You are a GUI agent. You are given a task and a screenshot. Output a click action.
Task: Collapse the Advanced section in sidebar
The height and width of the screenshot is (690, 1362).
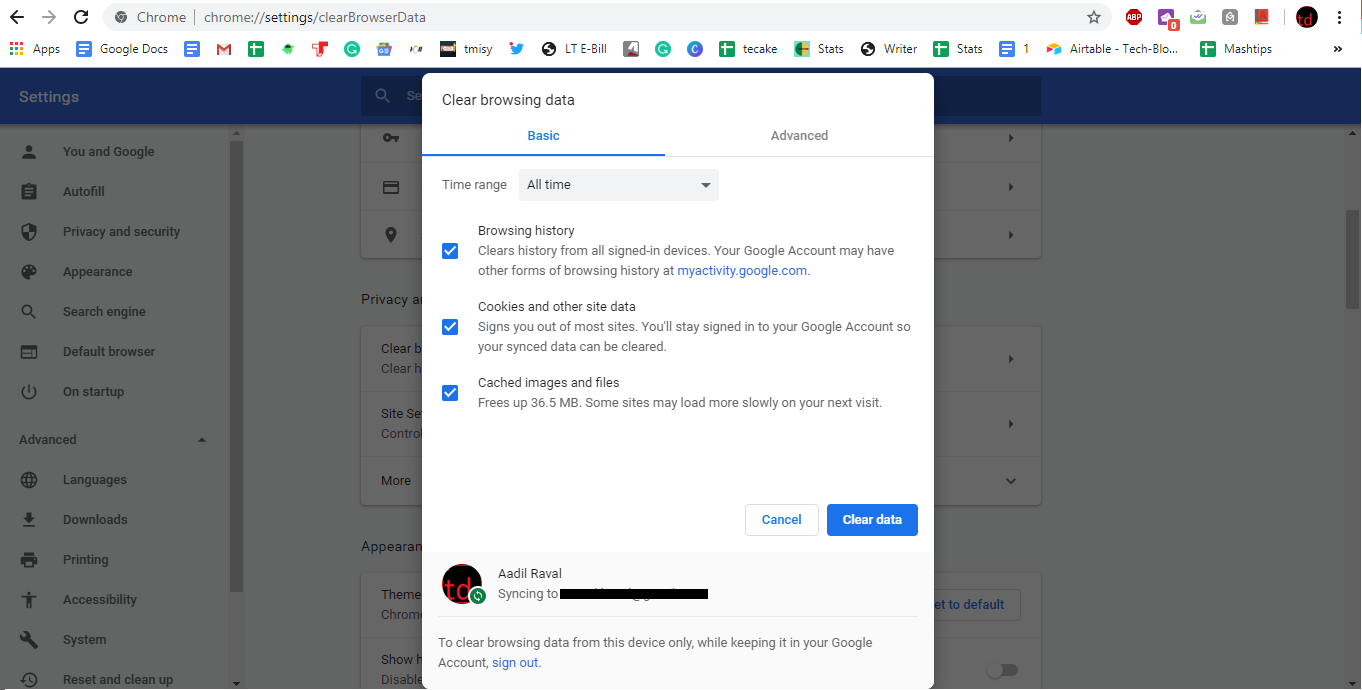[202, 439]
